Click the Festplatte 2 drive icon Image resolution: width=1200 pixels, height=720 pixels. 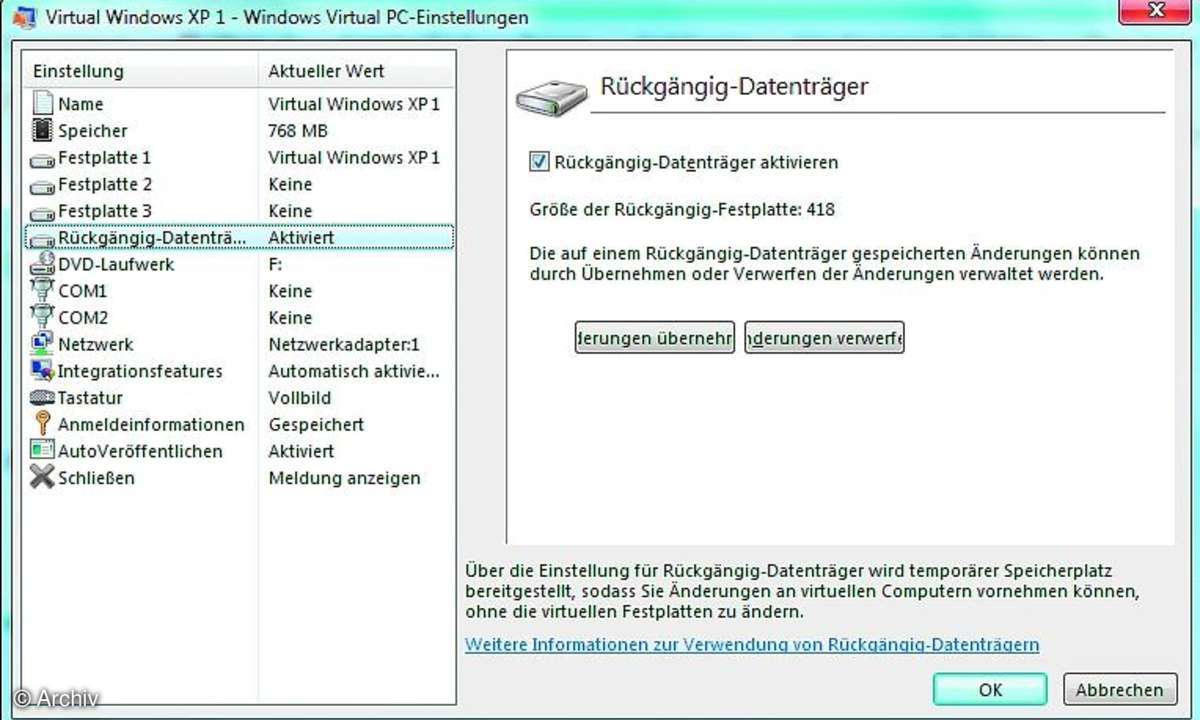(42, 186)
